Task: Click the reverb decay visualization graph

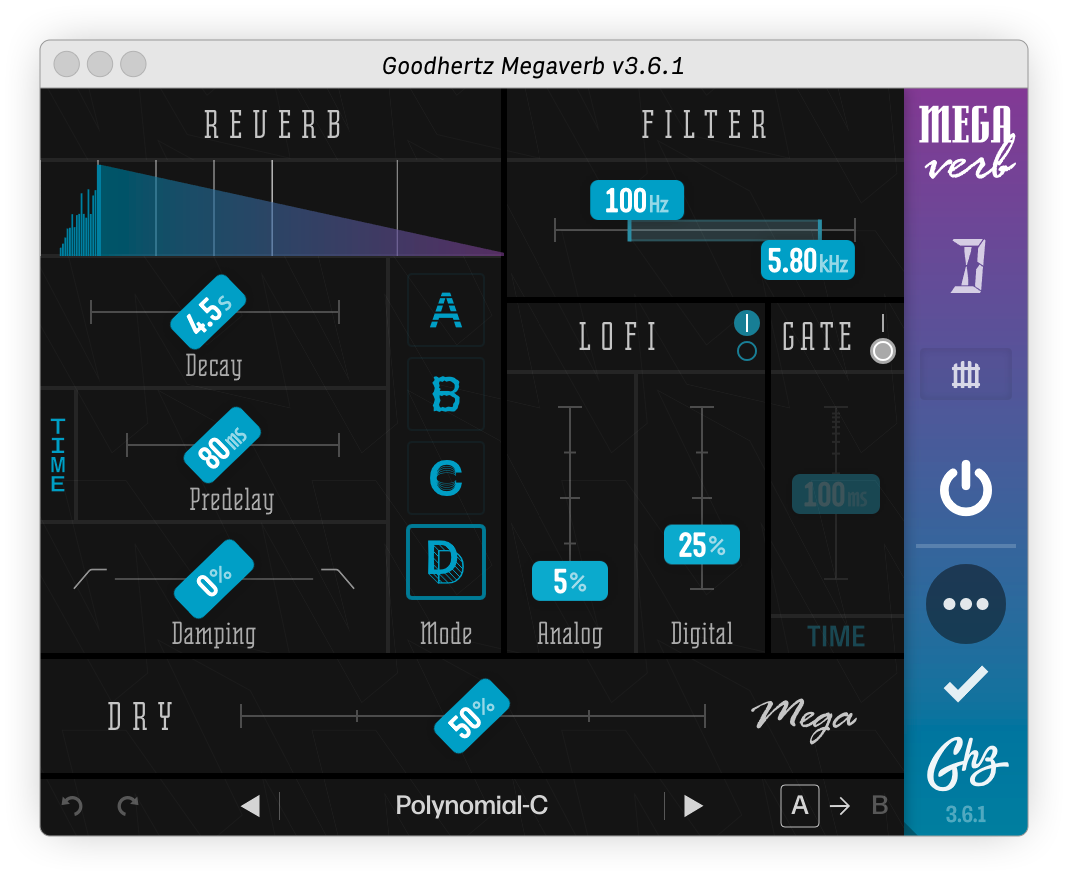Action: (272, 208)
